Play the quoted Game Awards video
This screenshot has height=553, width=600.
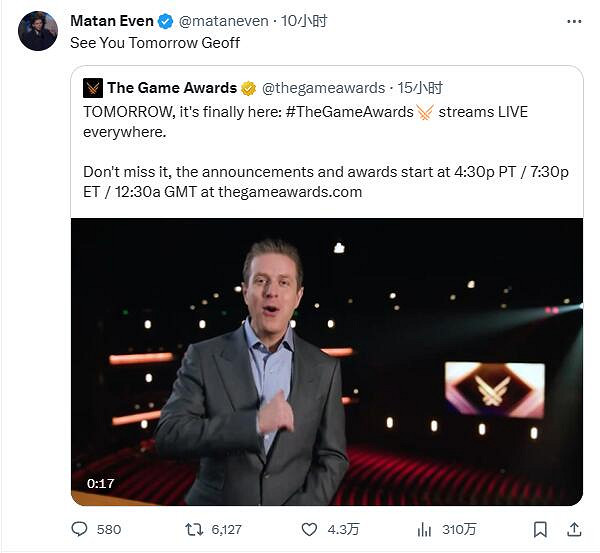(326, 361)
